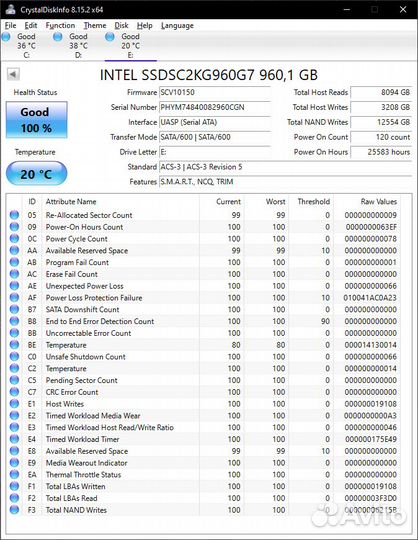
Task: Click the Firmware field SCV10150
Action: 215,92
